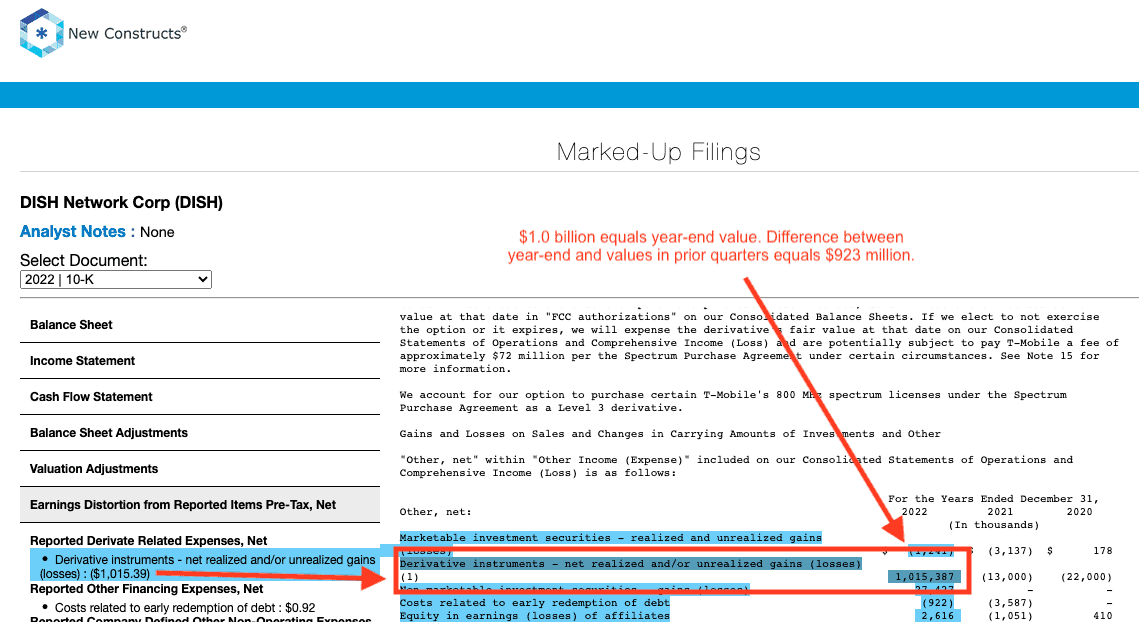This screenshot has height=622, width=1139.
Task: Select Earnings Distortion from Reported Items Pre-Tax, Net
Action: [x=200, y=505]
